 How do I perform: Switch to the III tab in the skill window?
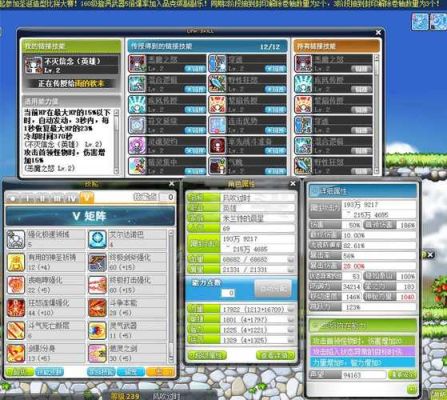point(57,199)
